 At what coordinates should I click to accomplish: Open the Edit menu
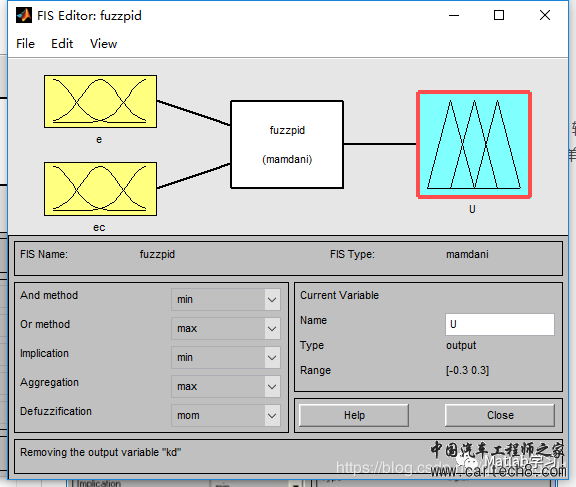(62, 44)
